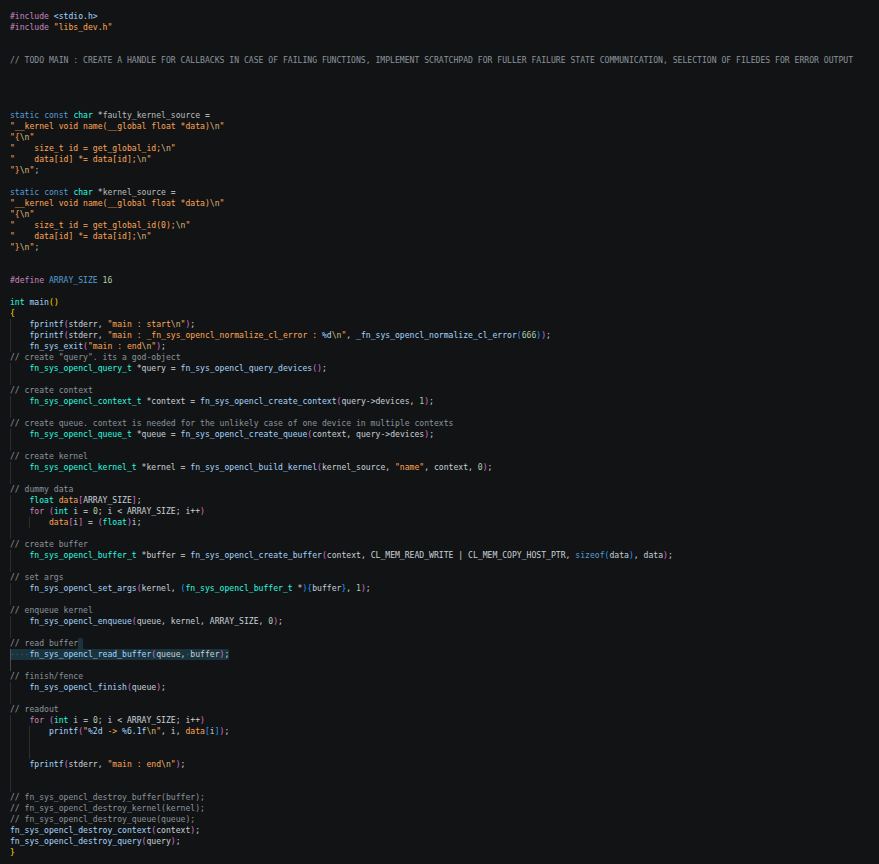Click the '// read buffer' comment
The height and width of the screenshot is (864, 879).
(44, 643)
